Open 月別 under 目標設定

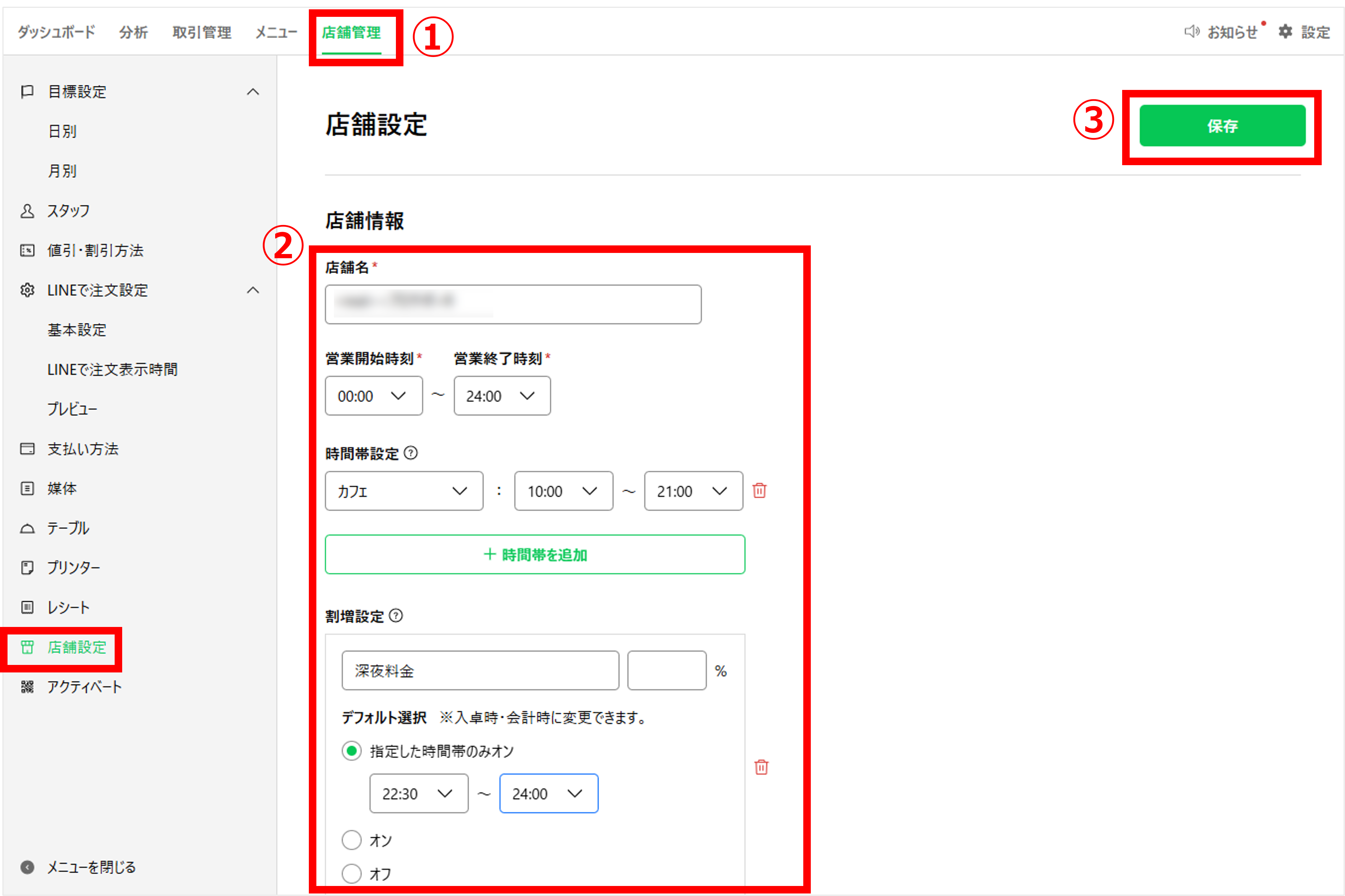pos(62,171)
